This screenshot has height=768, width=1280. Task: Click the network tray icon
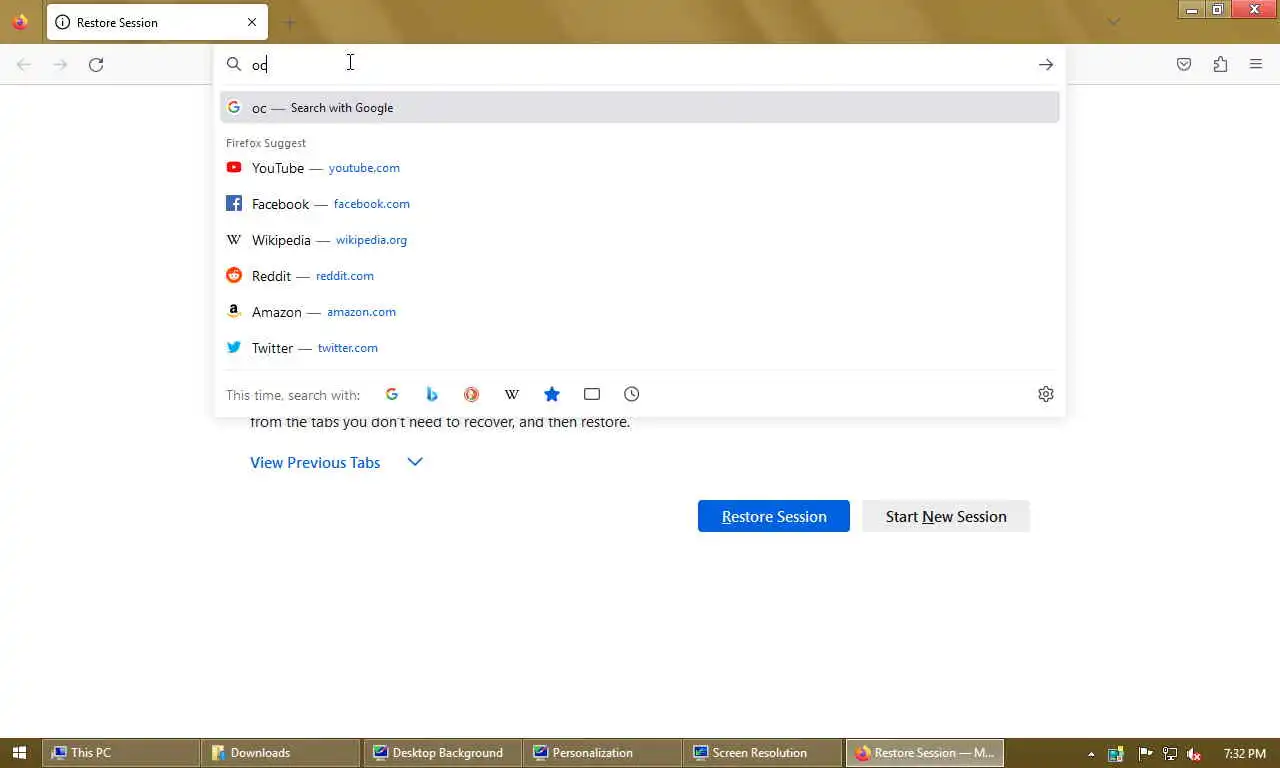(1169, 754)
